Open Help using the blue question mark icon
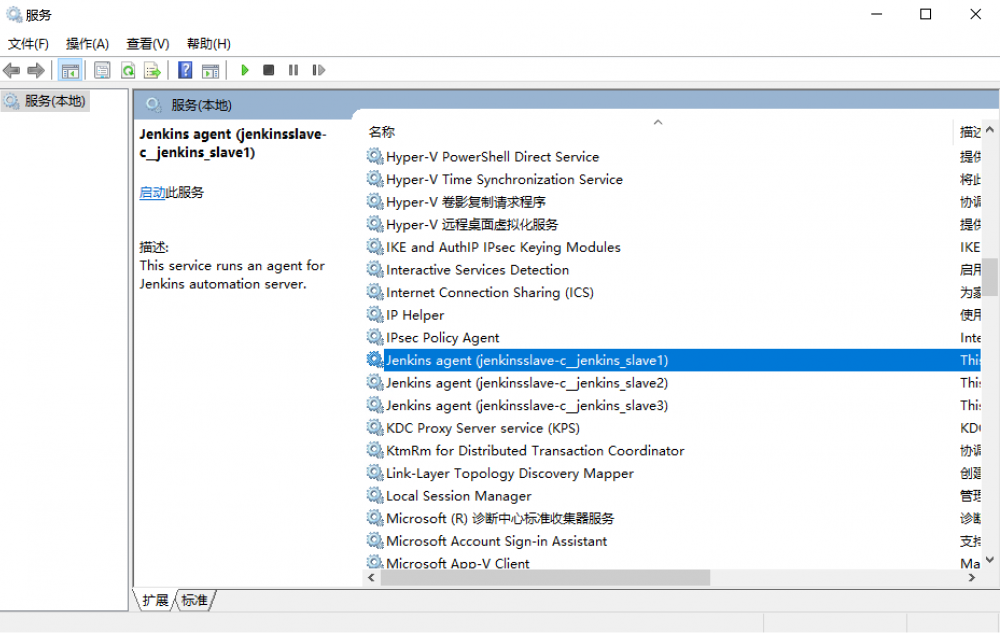Screen dimensions: 1000x633 (185, 70)
